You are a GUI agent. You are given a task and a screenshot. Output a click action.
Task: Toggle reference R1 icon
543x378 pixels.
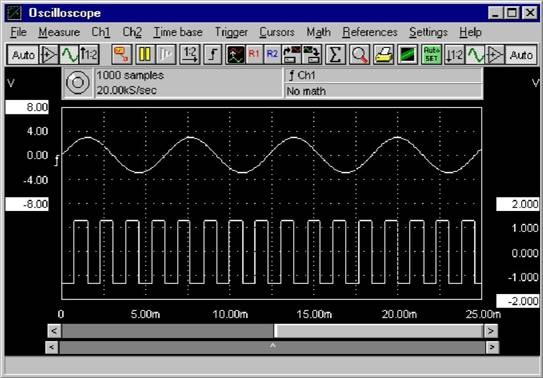[254, 55]
